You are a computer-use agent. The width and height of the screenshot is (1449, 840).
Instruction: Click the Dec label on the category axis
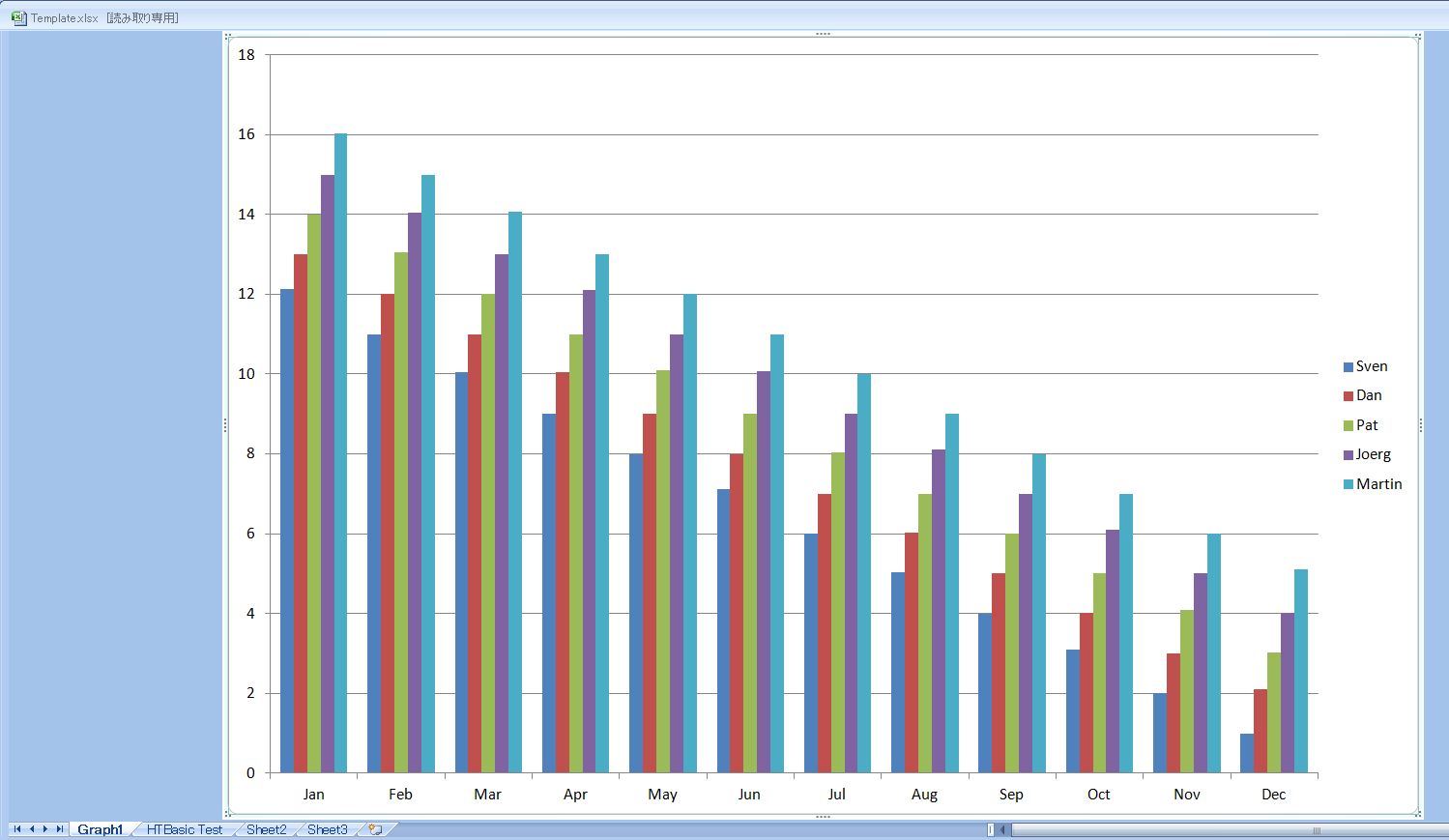click(1273, 795)
